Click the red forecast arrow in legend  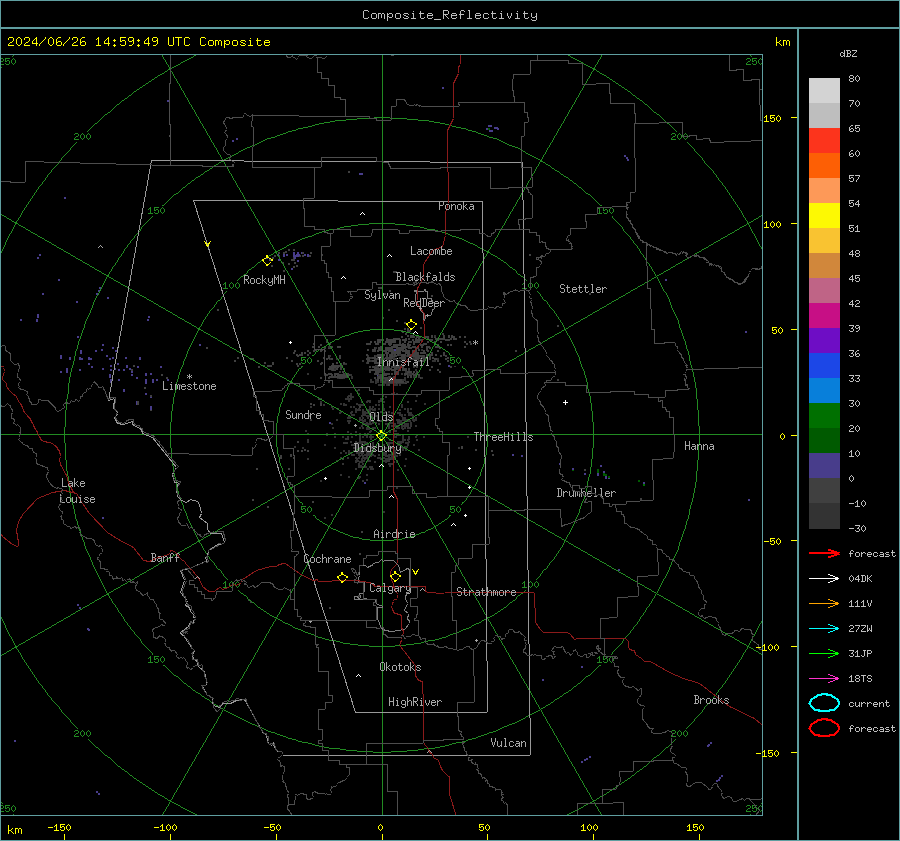coord(824,553)
